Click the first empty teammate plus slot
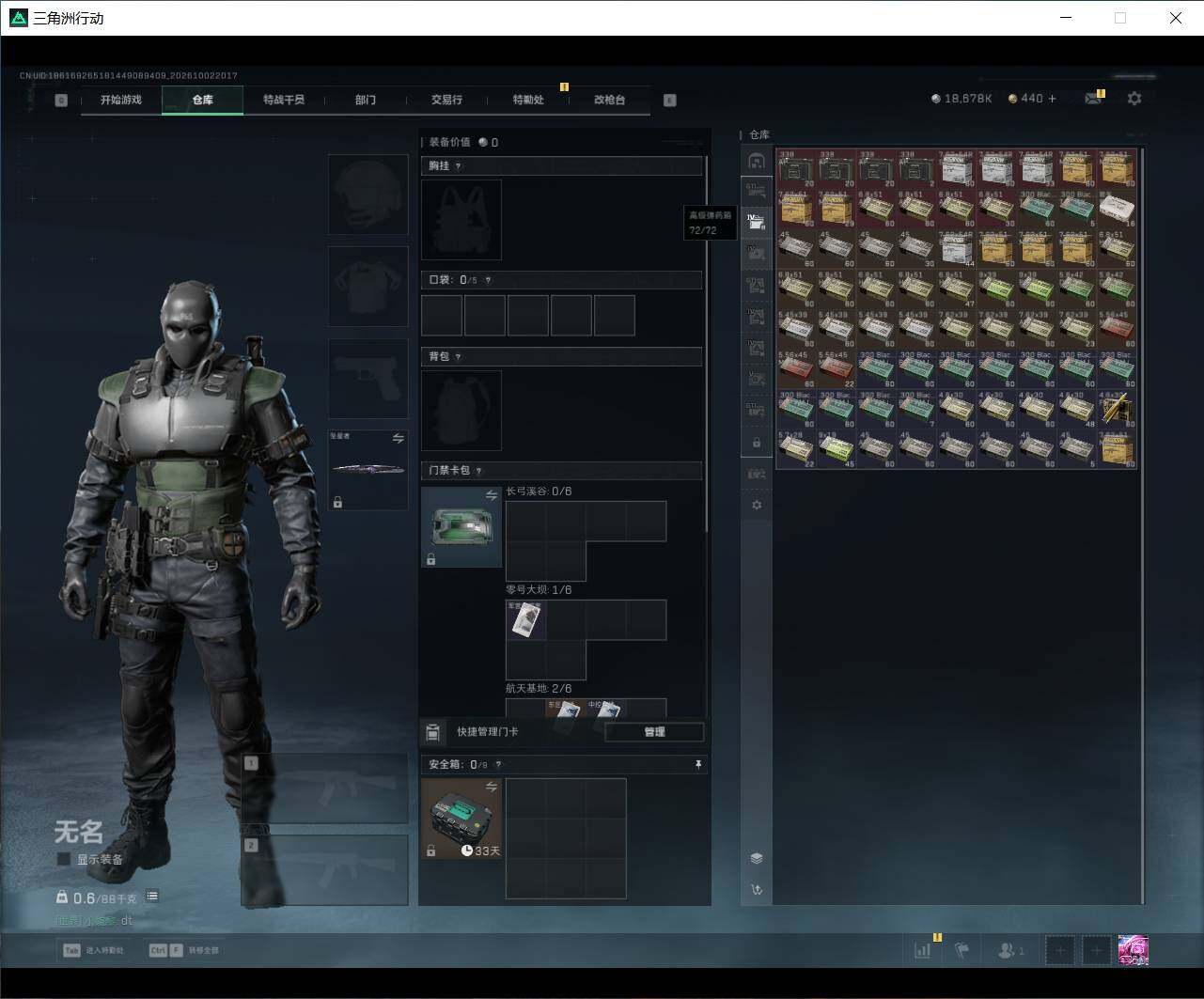This screenshot has width=1204, height=999. coord(1060,950)
